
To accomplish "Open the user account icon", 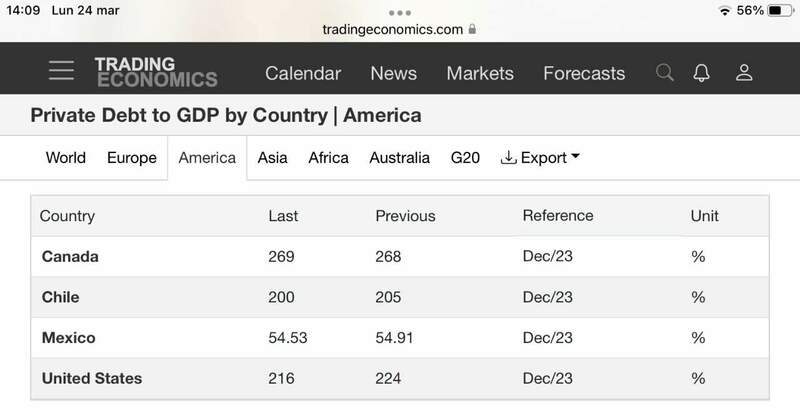I will click(x=743, y=72).
